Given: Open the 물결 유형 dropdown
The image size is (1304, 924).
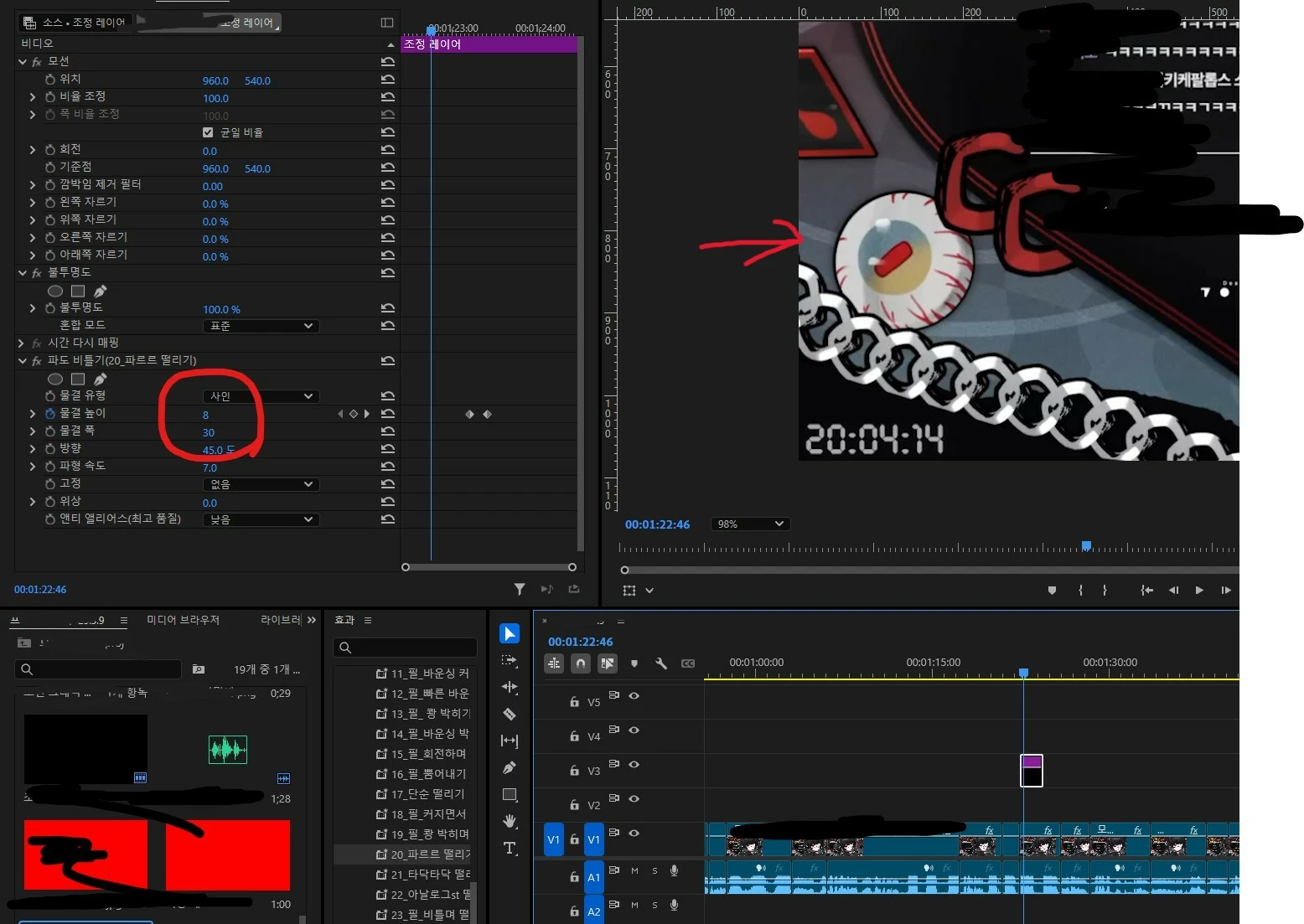Looking at the screenshot, I should (x=261, y=396).
